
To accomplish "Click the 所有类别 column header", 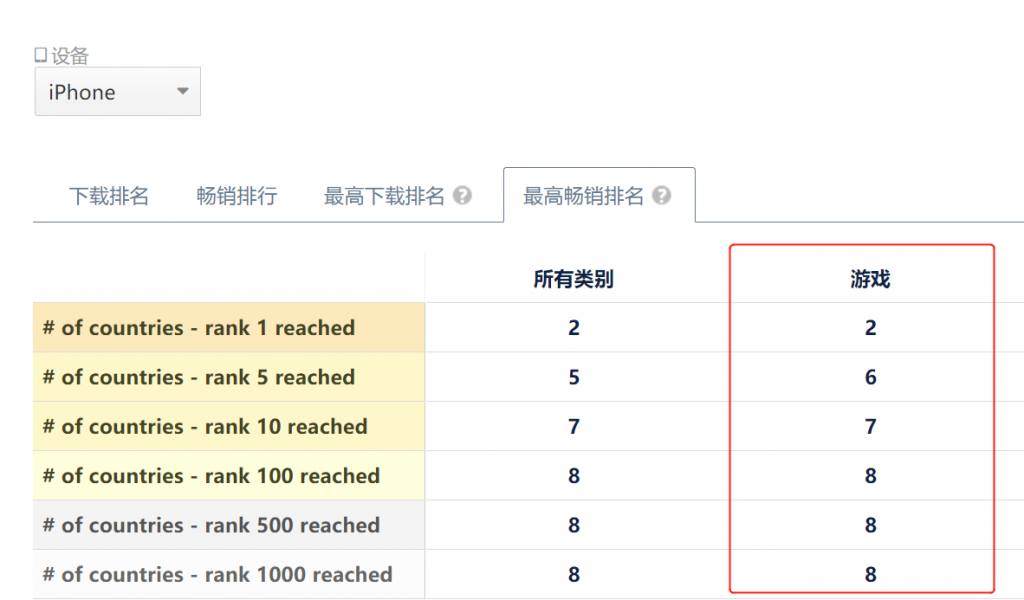I will [573, 280].
